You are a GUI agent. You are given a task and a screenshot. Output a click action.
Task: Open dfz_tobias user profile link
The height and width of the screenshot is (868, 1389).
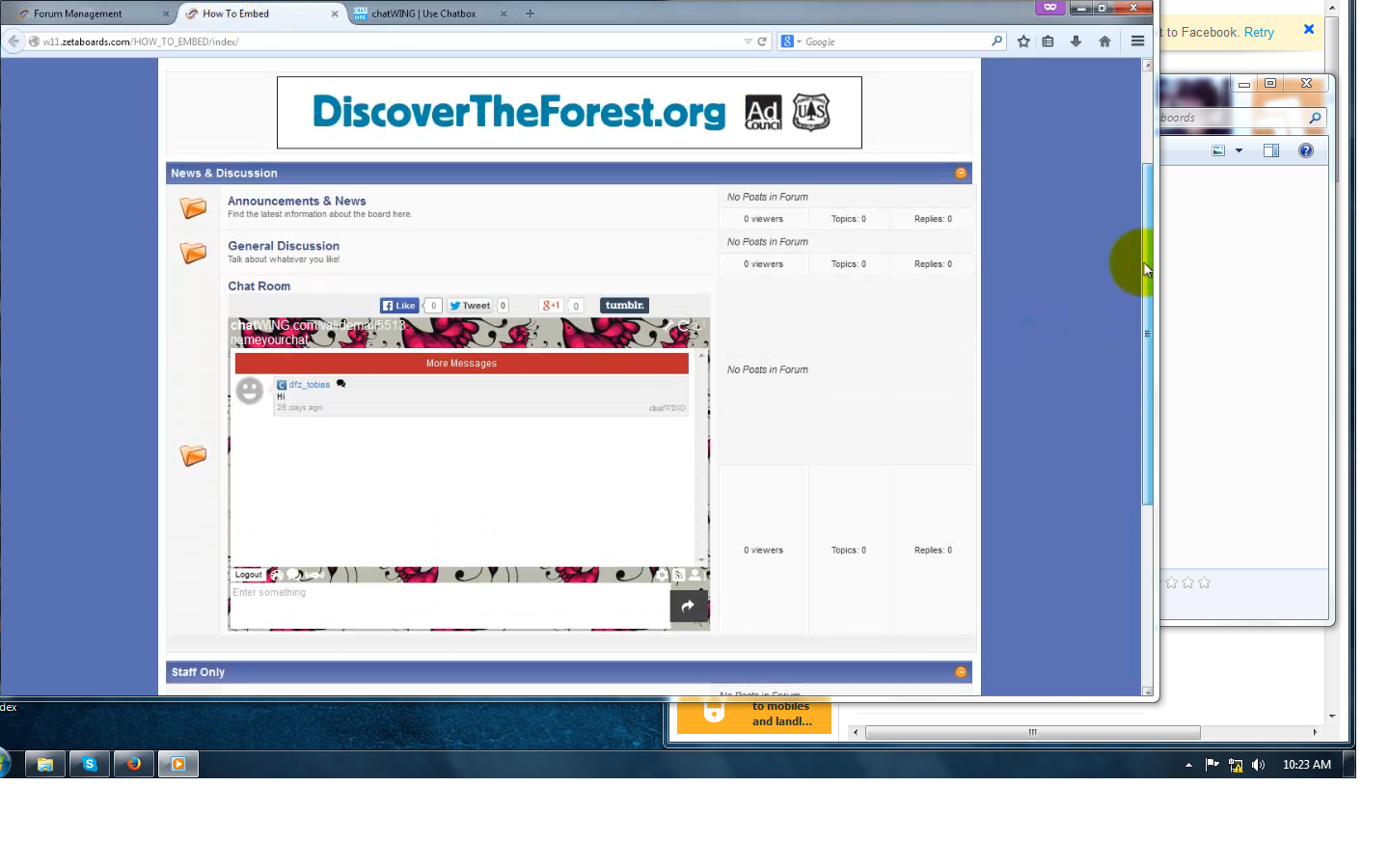coord(310,385)
